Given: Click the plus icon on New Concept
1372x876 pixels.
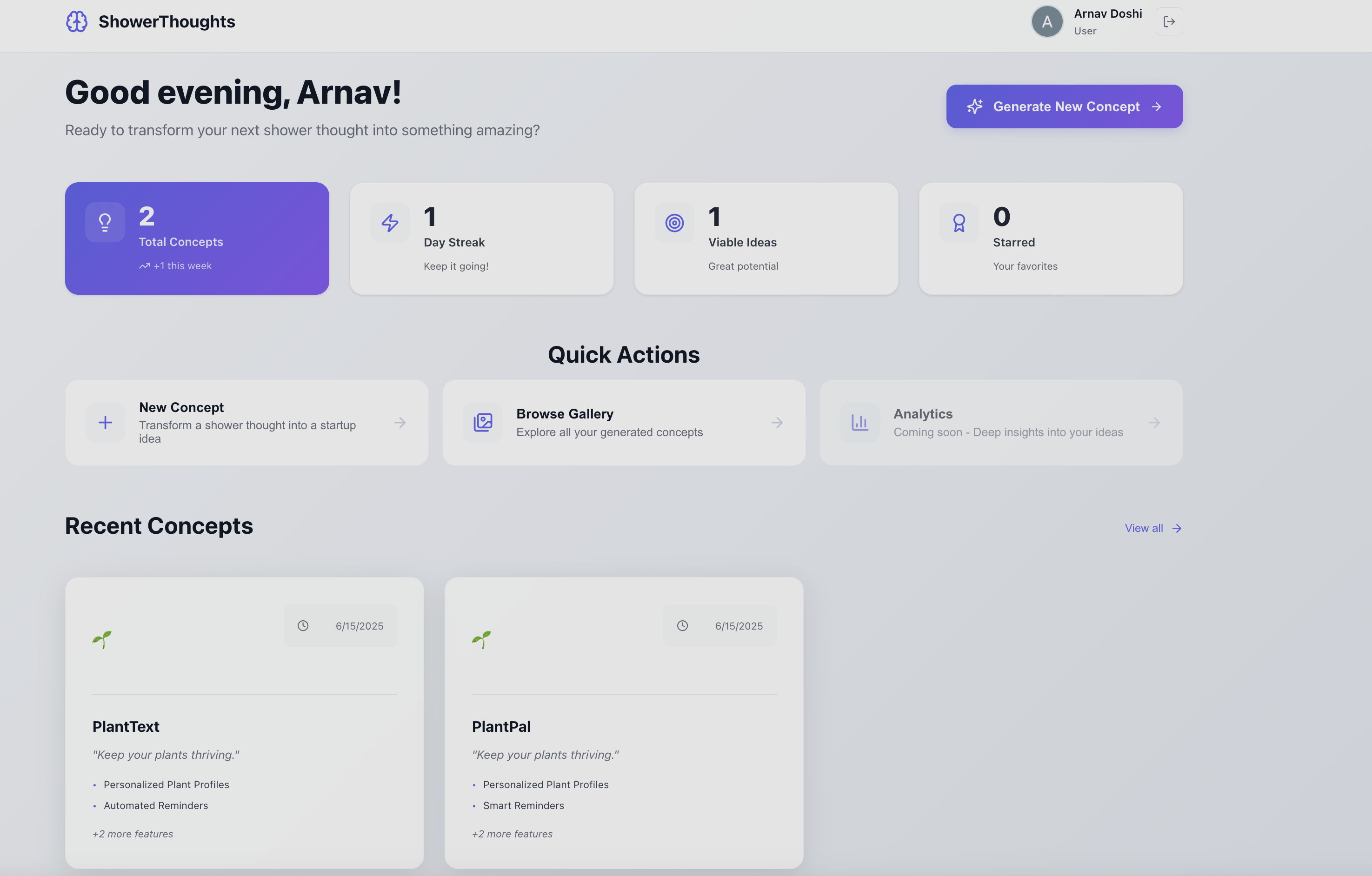Looking at the screenshot, I should pos(106,423).
